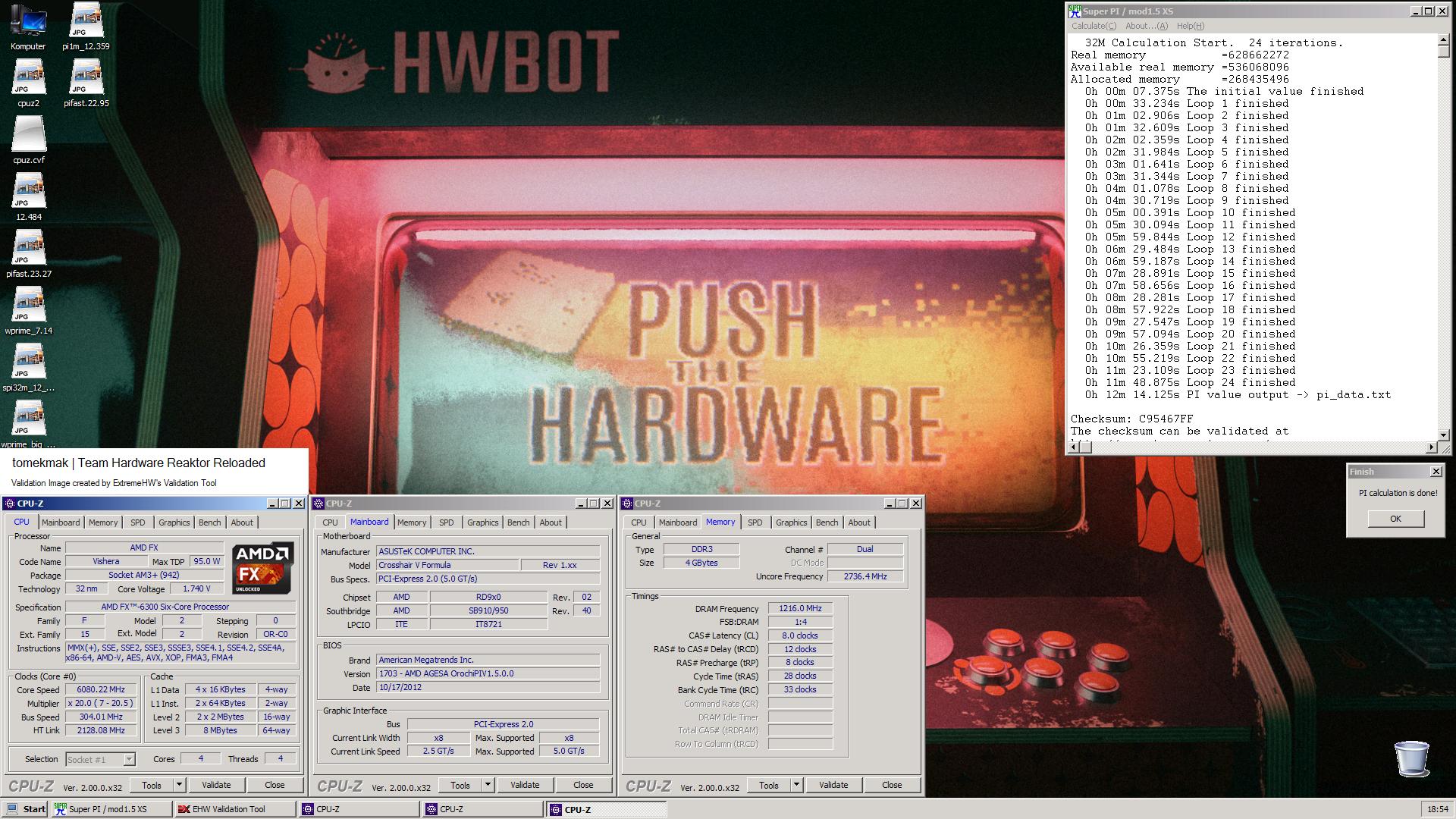1456x819 pixels.
Task: Select the cpuz.cvf file icon
Action: point(28,141)
